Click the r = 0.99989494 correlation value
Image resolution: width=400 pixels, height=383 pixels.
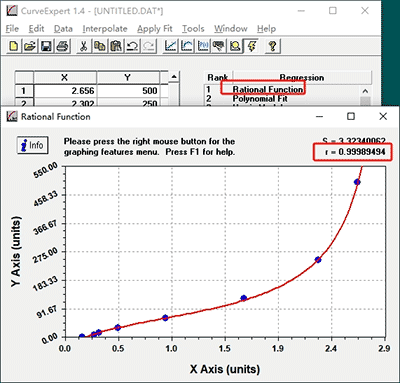coord(355,152)
